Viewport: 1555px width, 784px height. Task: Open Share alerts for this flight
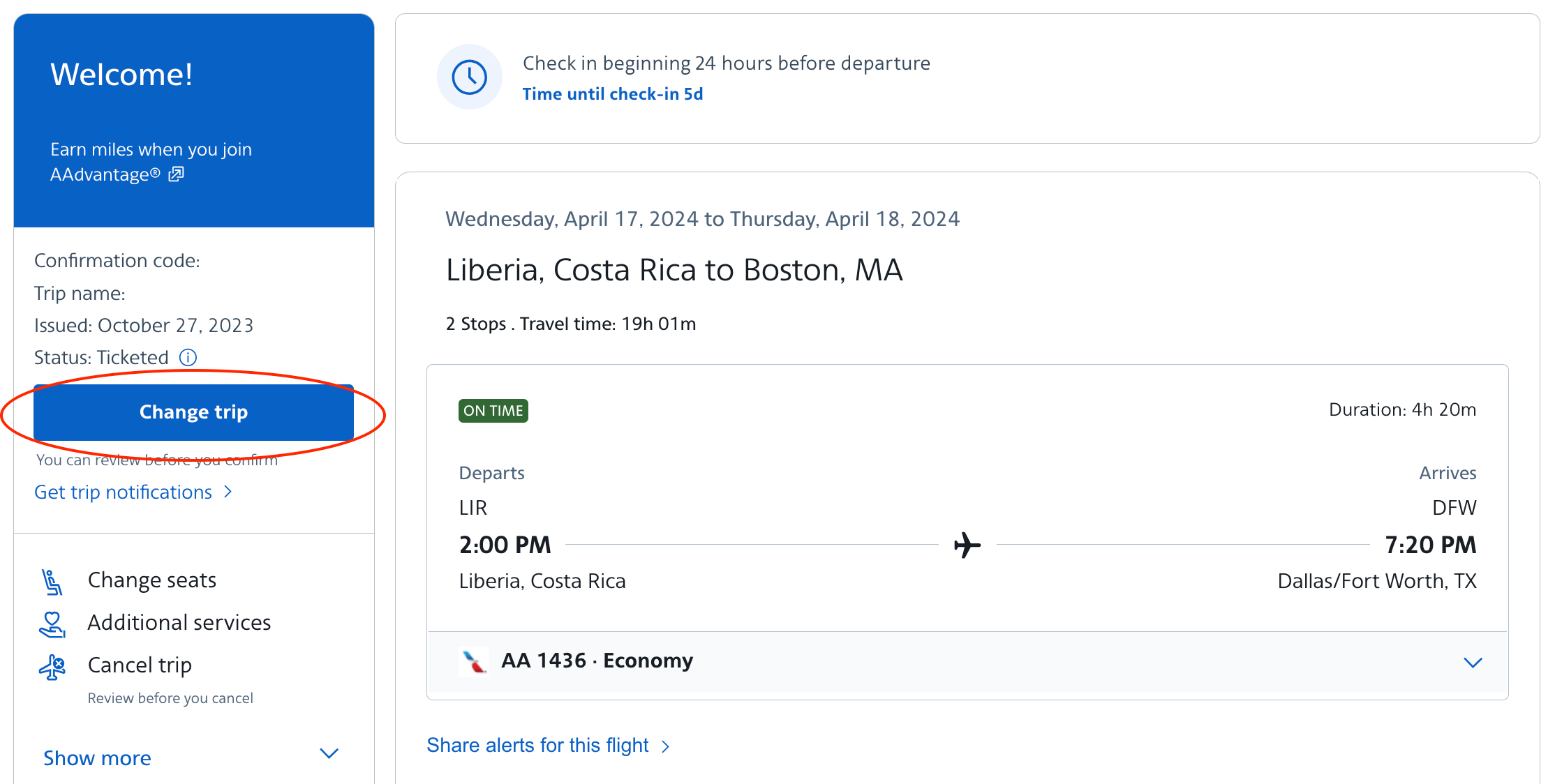(549, 746)
